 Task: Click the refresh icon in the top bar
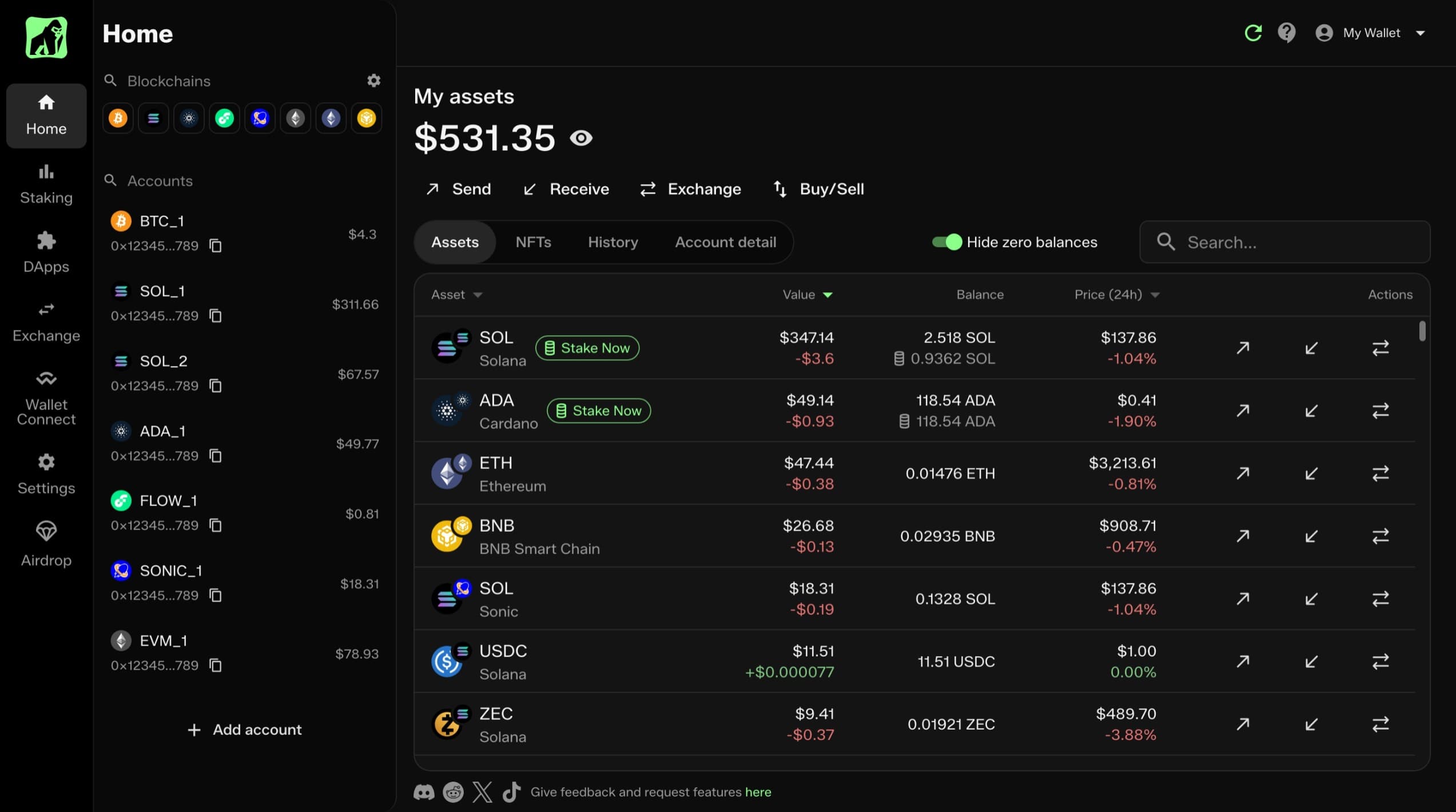pos(1252,33)
